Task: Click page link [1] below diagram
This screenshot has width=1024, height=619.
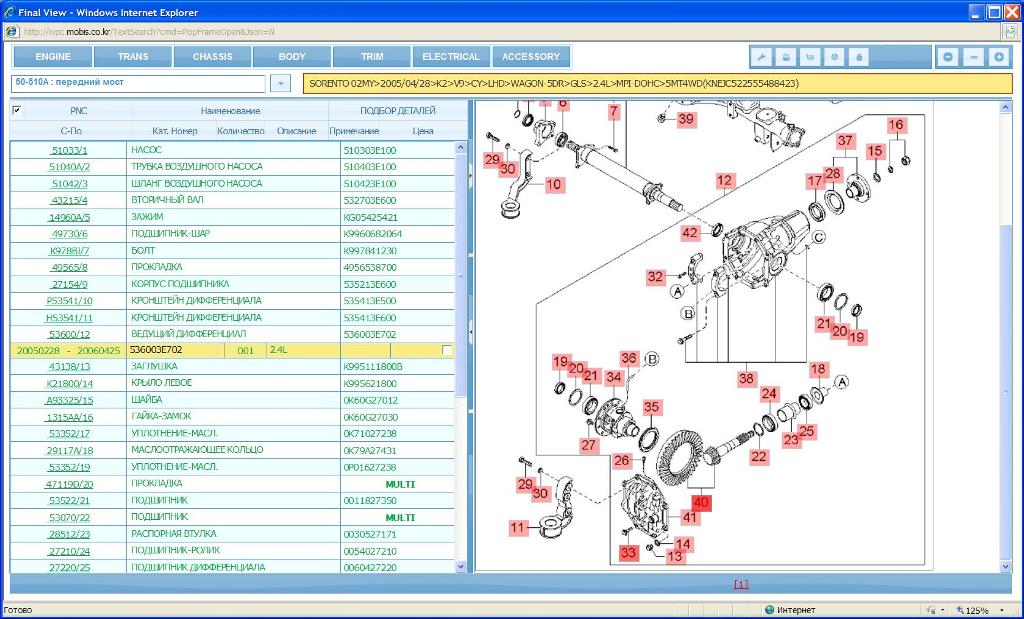Action: [x=741, y=584]
